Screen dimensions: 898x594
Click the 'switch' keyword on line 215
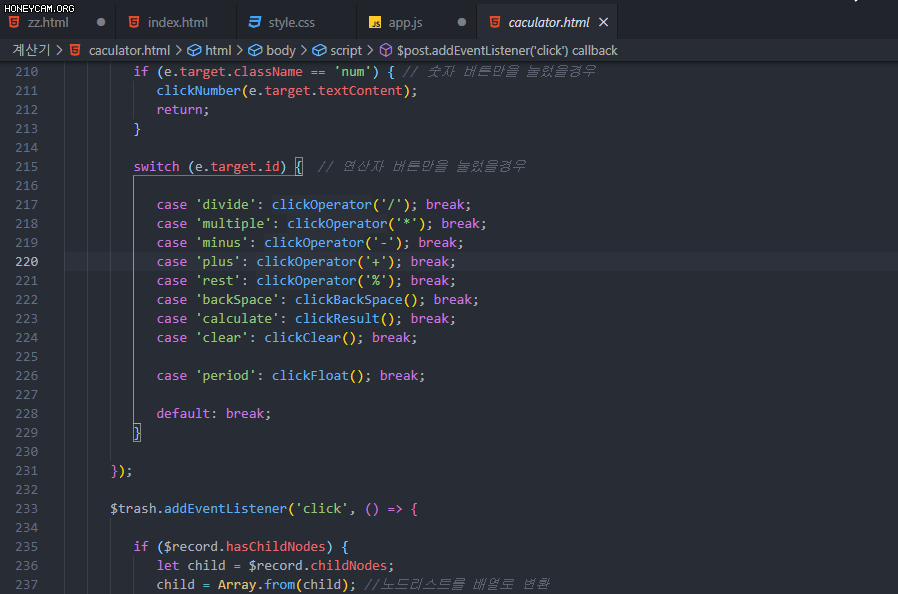[156, 167]
